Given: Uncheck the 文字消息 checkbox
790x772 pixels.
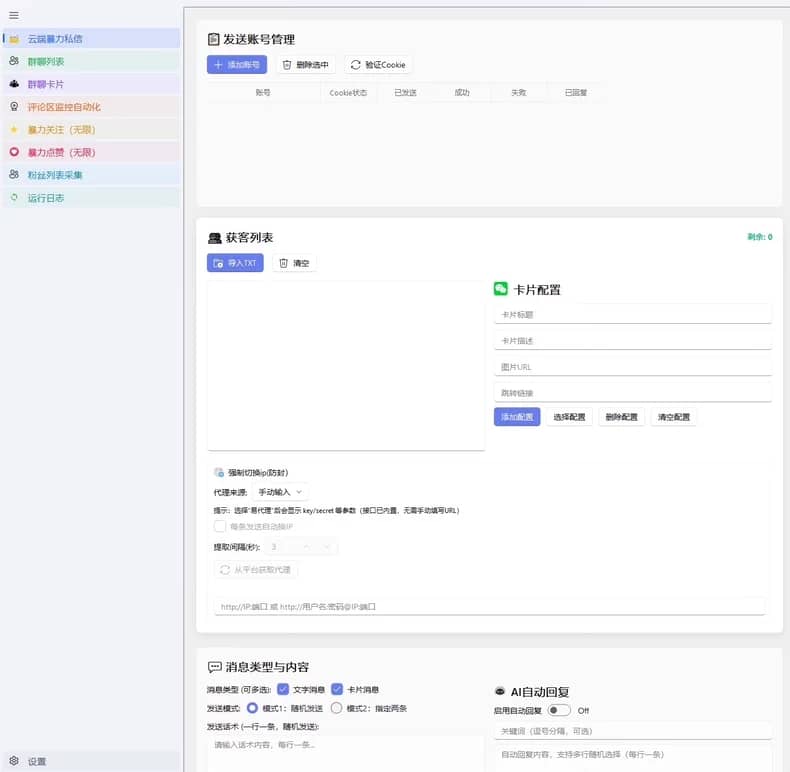Looking at the screenshot, I should pyautogui.click(x=283, y=689).
